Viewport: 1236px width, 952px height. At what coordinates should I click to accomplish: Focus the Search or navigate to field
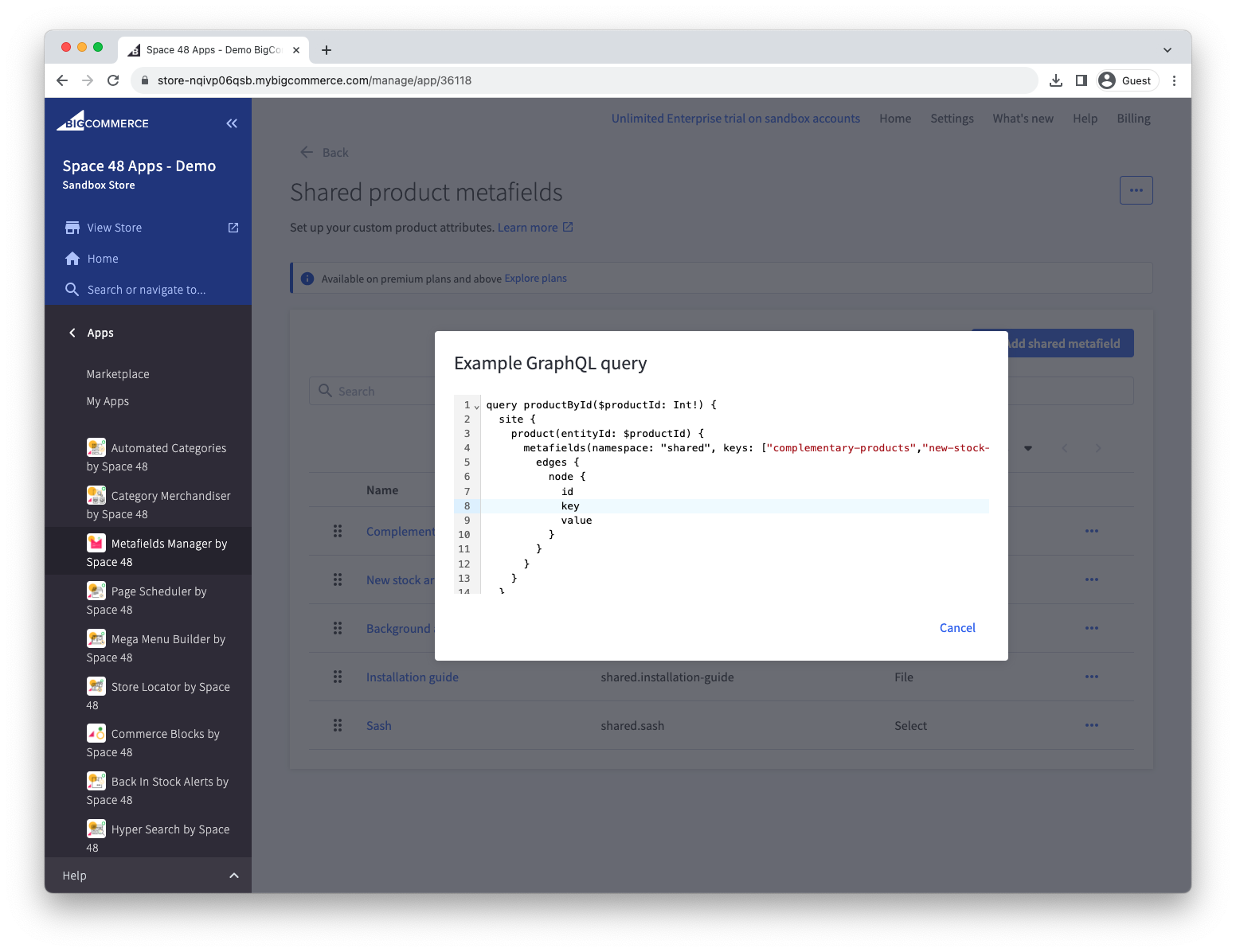(x=148, y=290)
